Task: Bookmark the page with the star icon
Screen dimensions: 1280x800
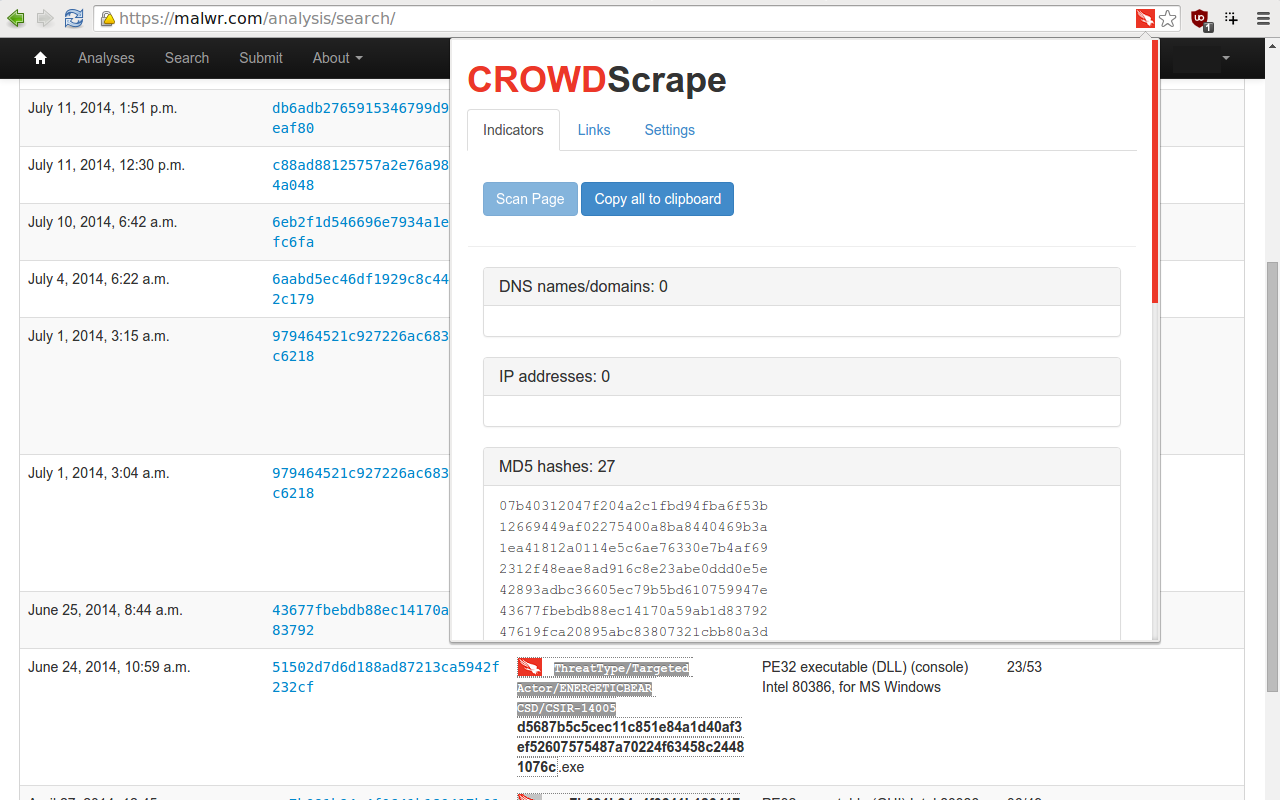Action: coord(1167,17)
